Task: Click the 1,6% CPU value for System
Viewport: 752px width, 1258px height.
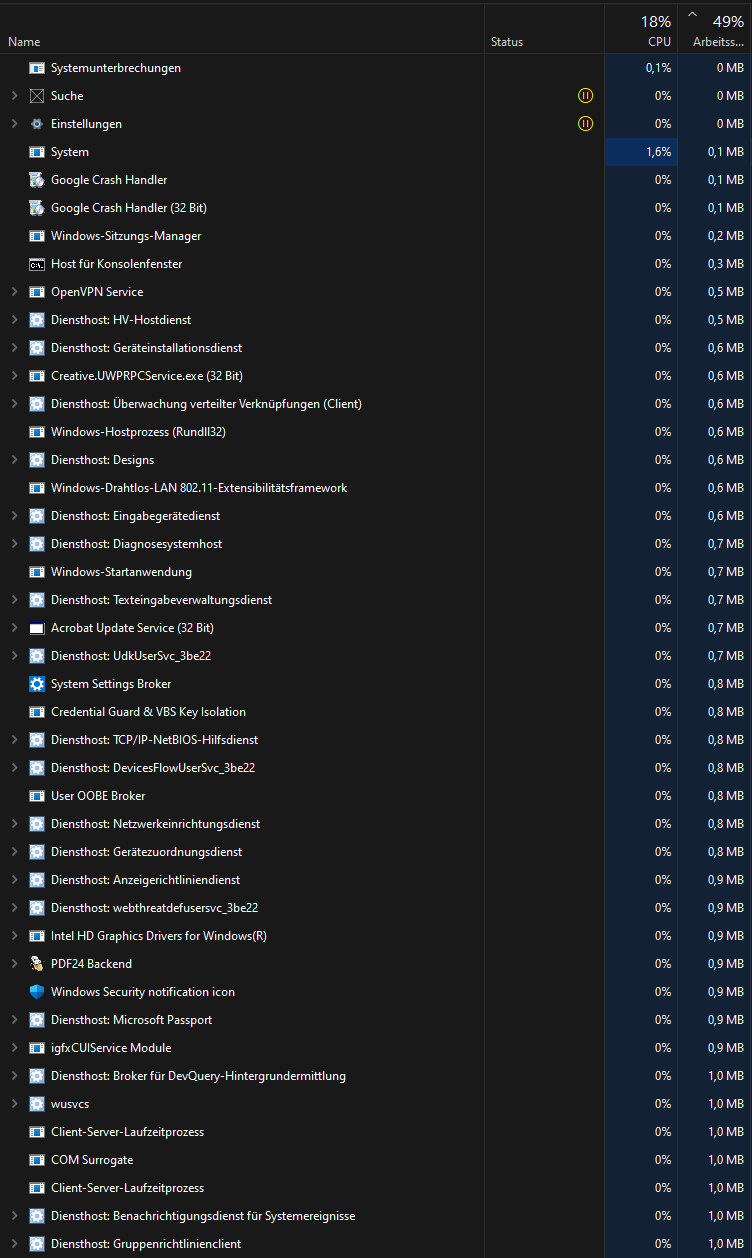Action: click(x=658, y=152)
